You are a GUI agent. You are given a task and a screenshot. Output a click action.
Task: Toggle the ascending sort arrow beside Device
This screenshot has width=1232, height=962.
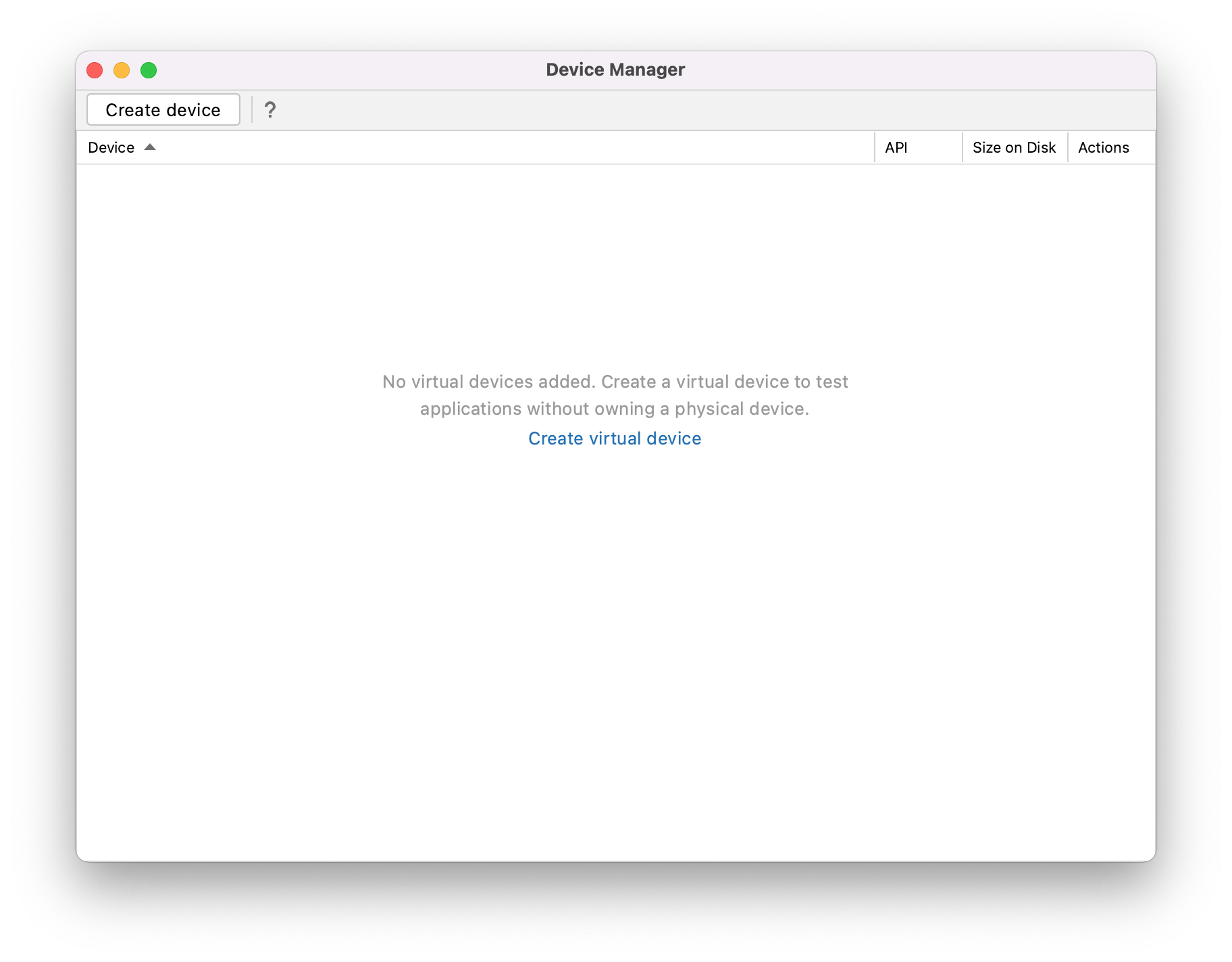(x=150, y=147)
